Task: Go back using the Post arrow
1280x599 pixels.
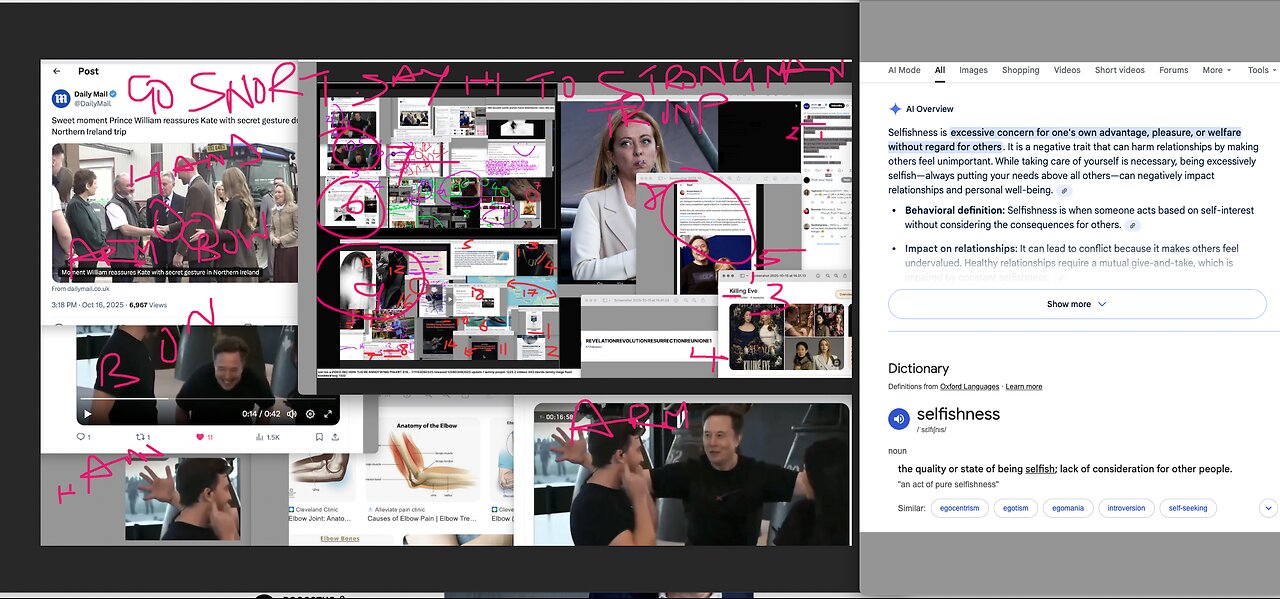Action: click(x=57, y=71)
